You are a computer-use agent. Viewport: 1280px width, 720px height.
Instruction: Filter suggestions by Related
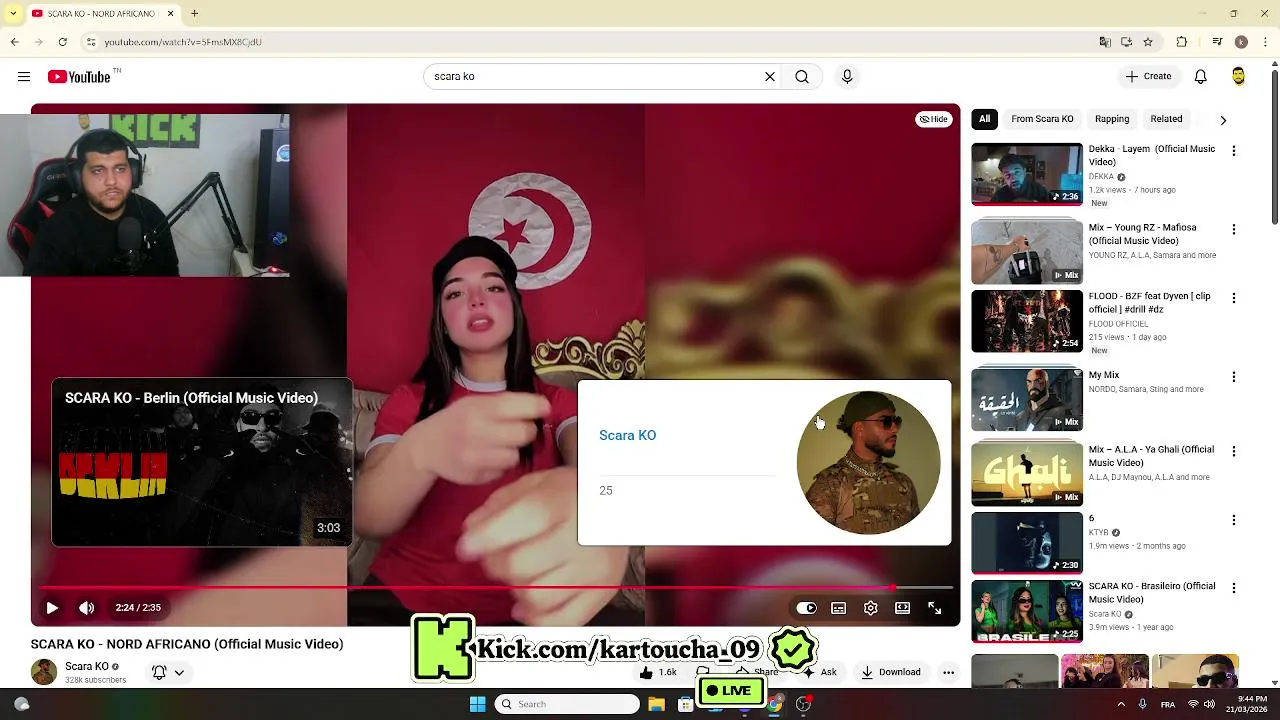(1166, 119)
